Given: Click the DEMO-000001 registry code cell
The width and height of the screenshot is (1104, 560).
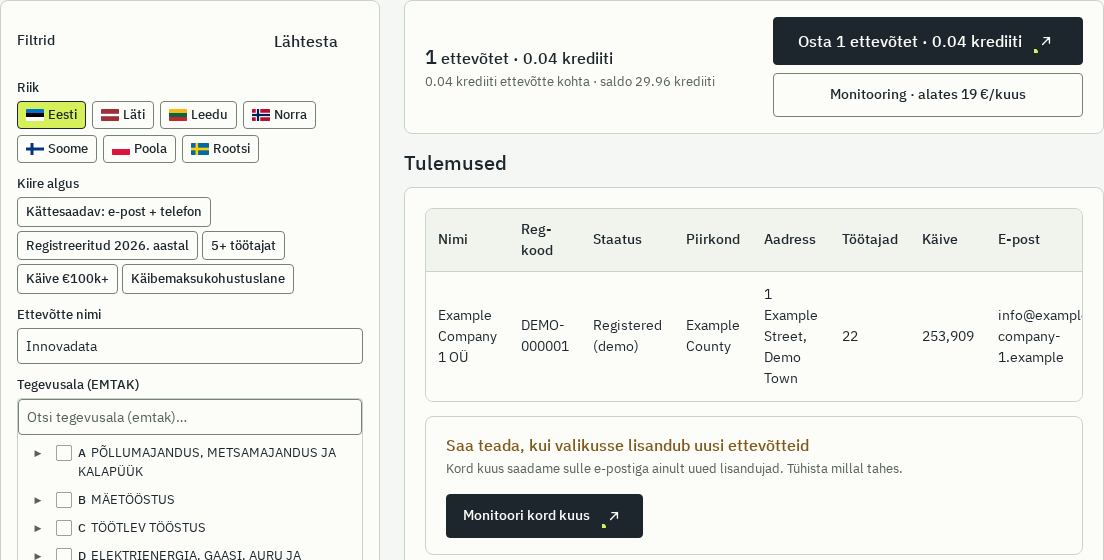Looking at the screenshot, I should pyautogui.click(x=545, y=336).
